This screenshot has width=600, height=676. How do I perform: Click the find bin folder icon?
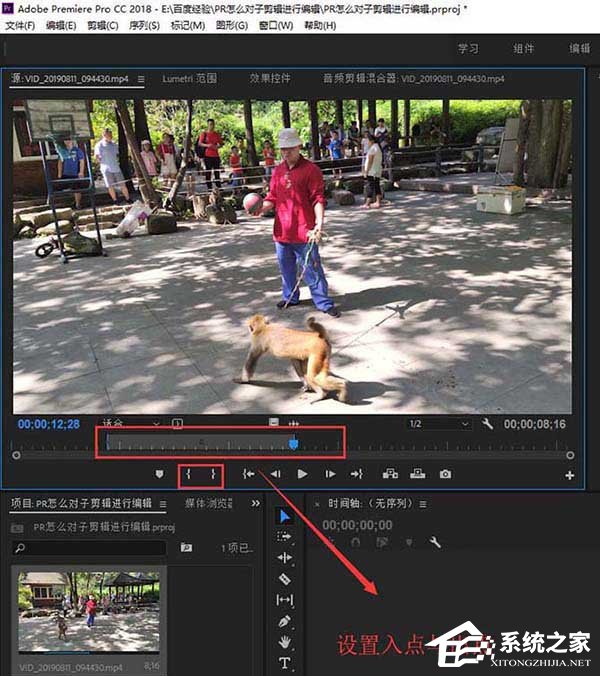pos(186,548)
